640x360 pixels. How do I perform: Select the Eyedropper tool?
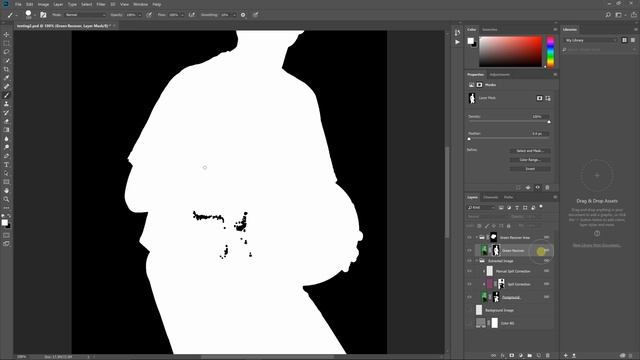[x=6, y=78]
